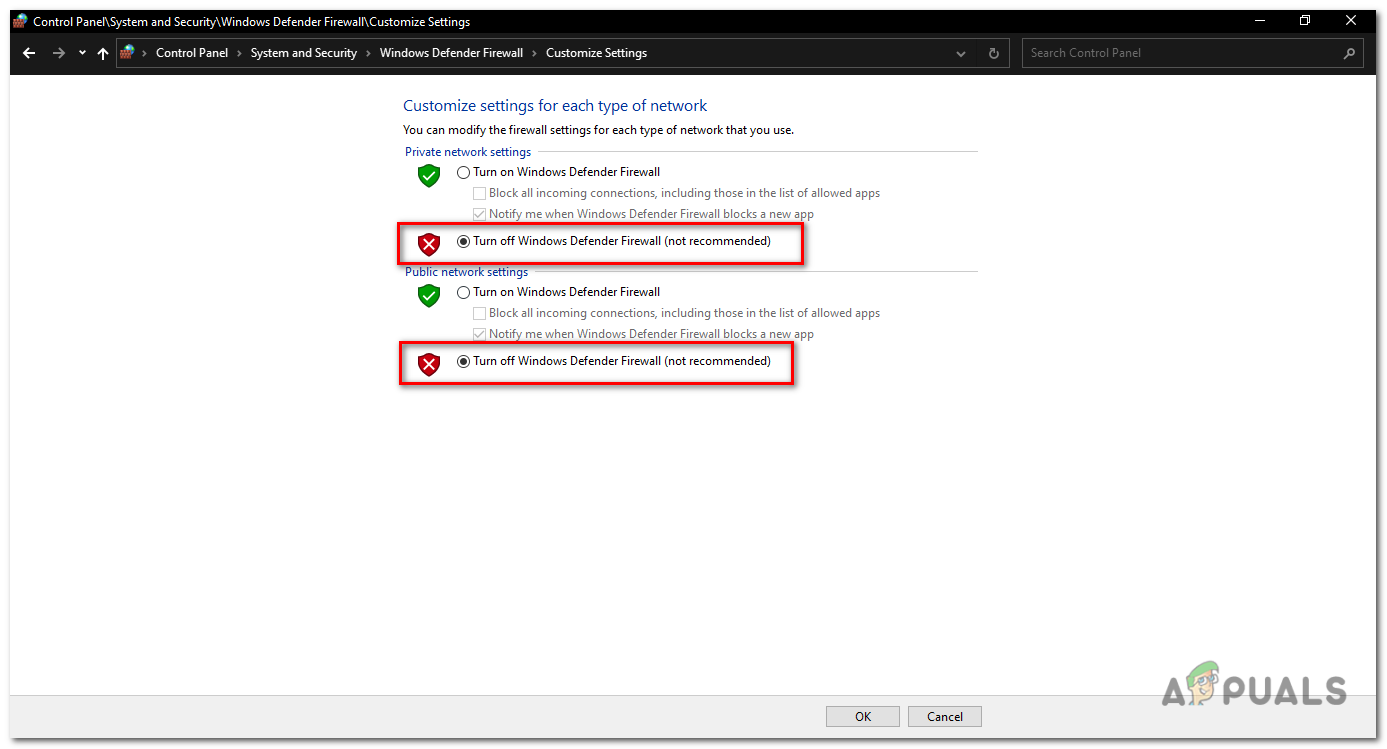Viewport: 1387px width, 749px height.
Task: Expand the recent pages chevron beside forward arrow
Action: click(x=82, y=52)
